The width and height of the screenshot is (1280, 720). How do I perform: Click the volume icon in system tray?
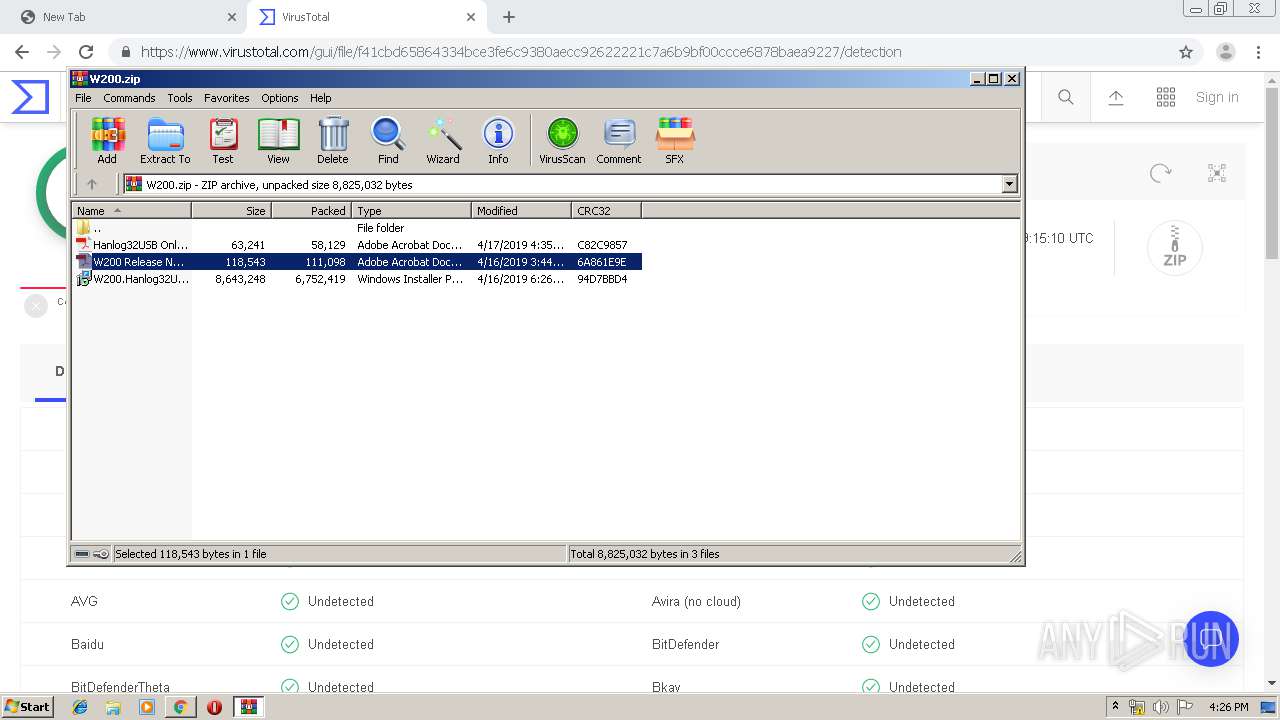pyautogui.click(x=1160, y=707)
